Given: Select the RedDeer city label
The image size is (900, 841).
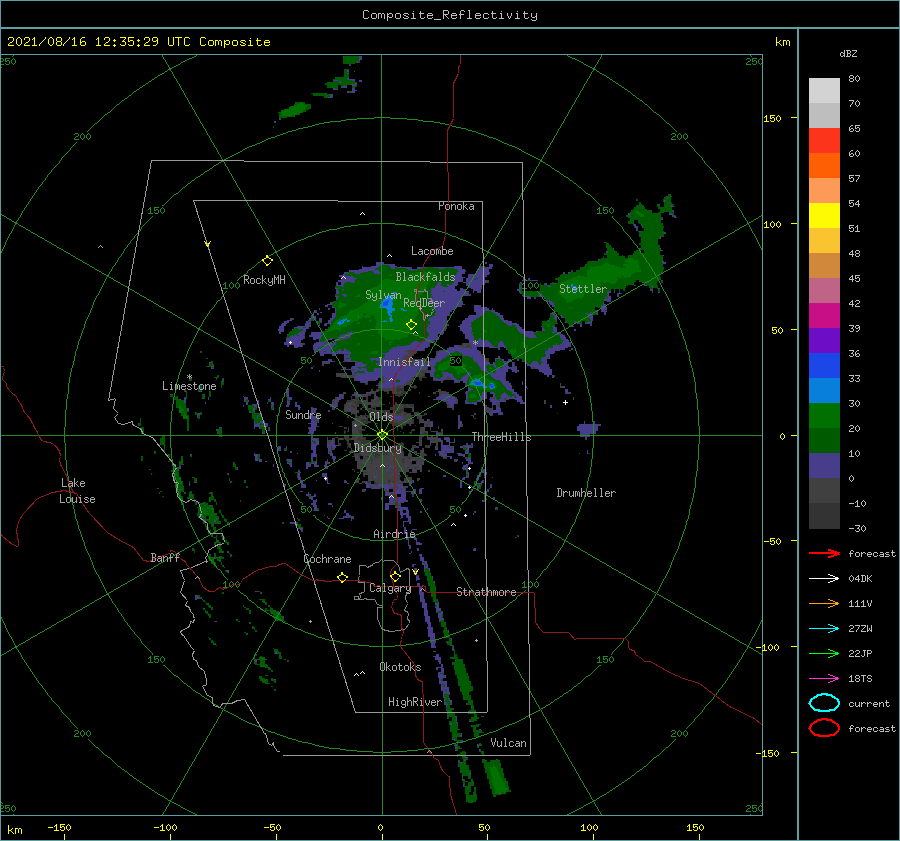Looking at the screenshot, I should pos(424,303).
